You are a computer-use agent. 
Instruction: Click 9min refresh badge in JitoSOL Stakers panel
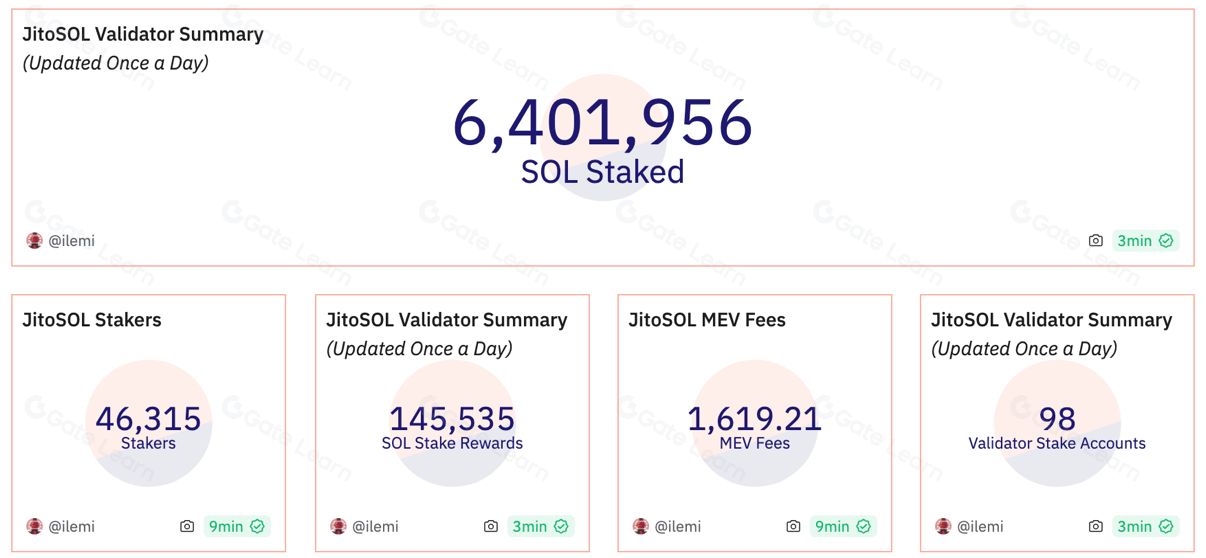click(236, 526)
